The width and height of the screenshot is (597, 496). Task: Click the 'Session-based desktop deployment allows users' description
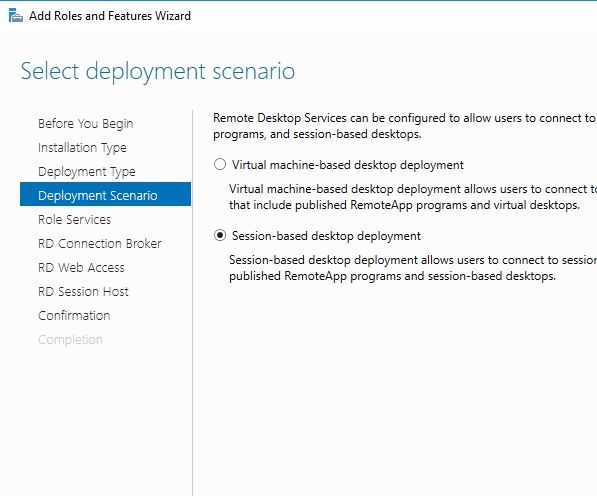(x=413, y=268)
